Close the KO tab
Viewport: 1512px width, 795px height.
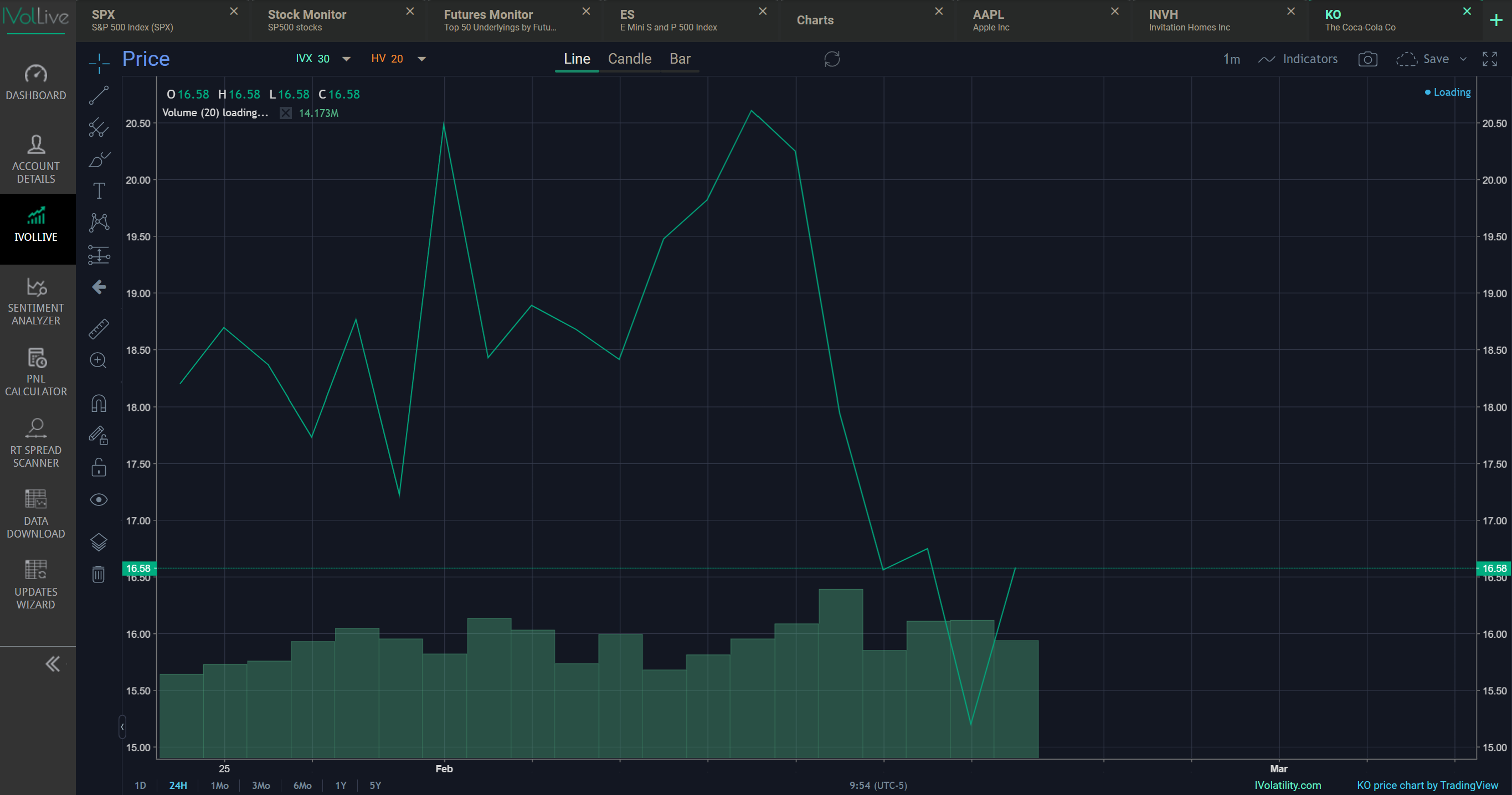1467,11
